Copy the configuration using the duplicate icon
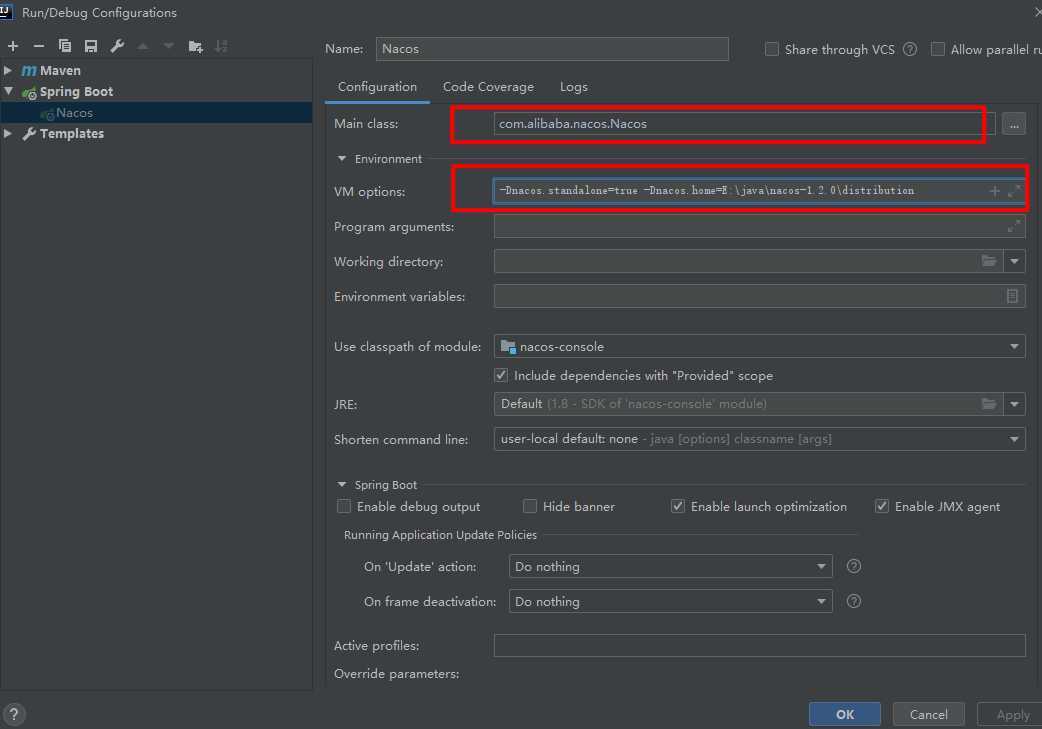 coord(64,46)
